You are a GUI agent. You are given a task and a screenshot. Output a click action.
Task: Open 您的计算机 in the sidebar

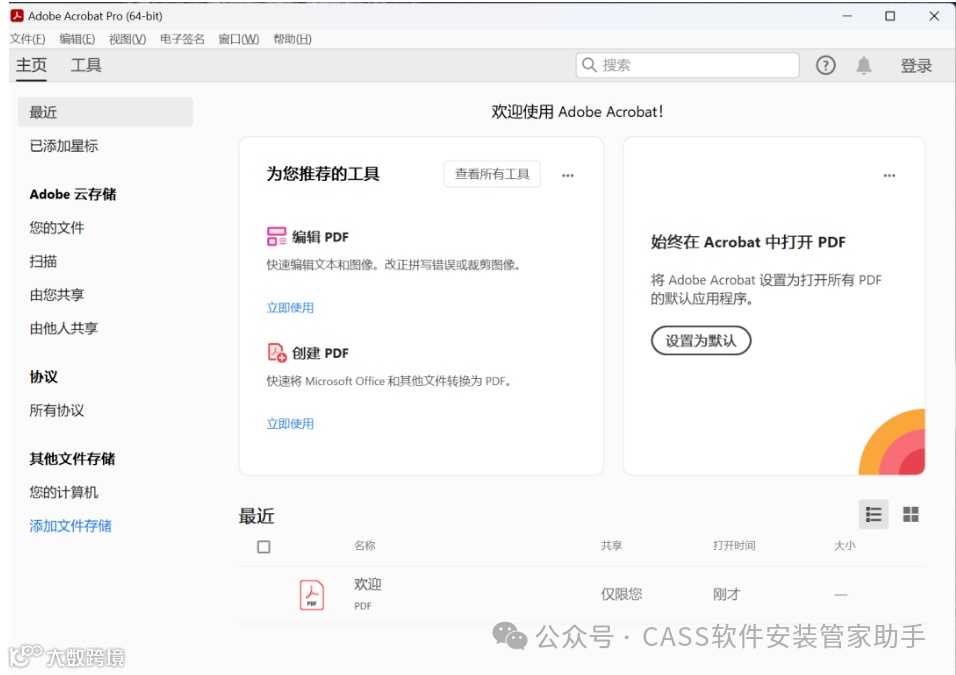[63, 492]
